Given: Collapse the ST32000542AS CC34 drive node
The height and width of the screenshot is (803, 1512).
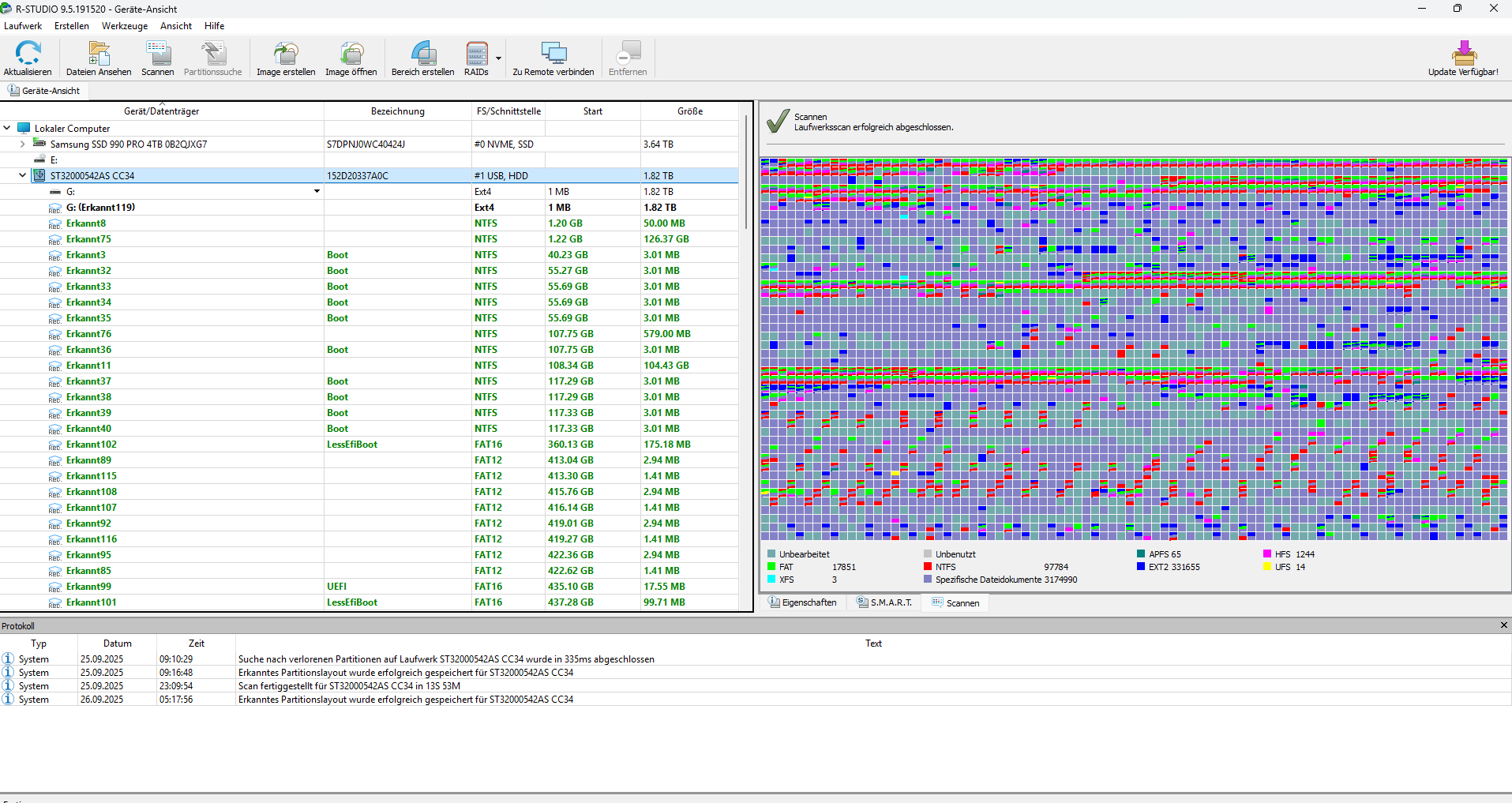Looking at the screenshot, I should point(23,175).
